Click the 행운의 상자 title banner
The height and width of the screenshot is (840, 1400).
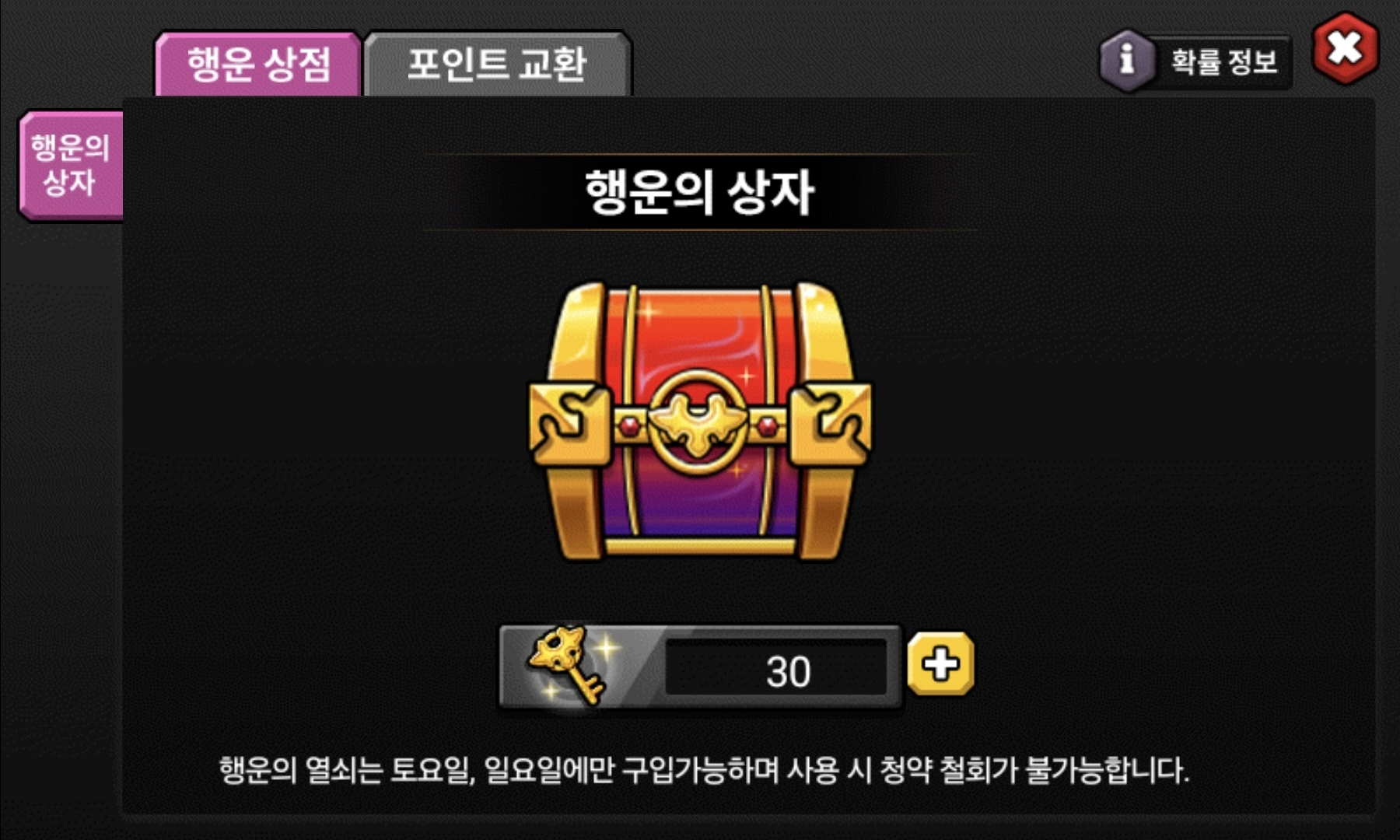coord(700,192)
